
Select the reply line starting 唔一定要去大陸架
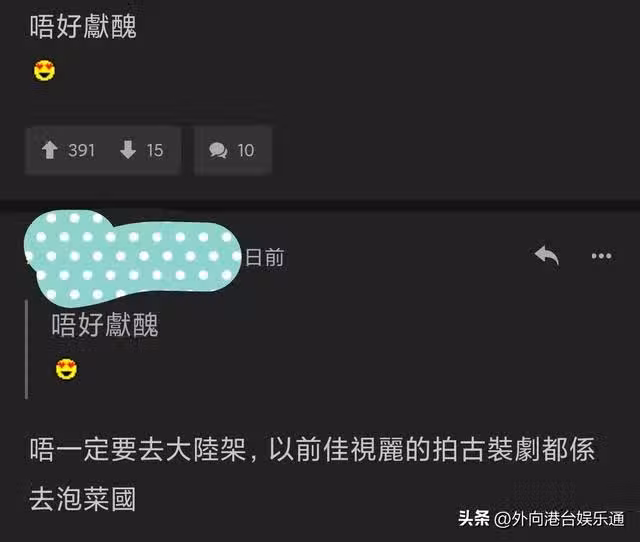pos(312,449)
